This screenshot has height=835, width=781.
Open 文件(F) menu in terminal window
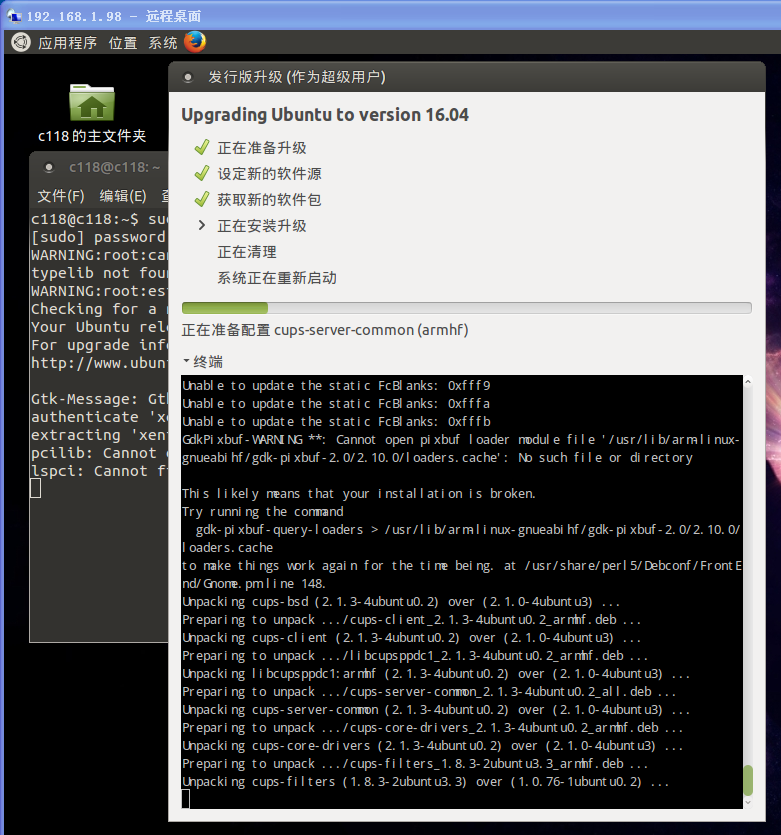coord(61,196)
